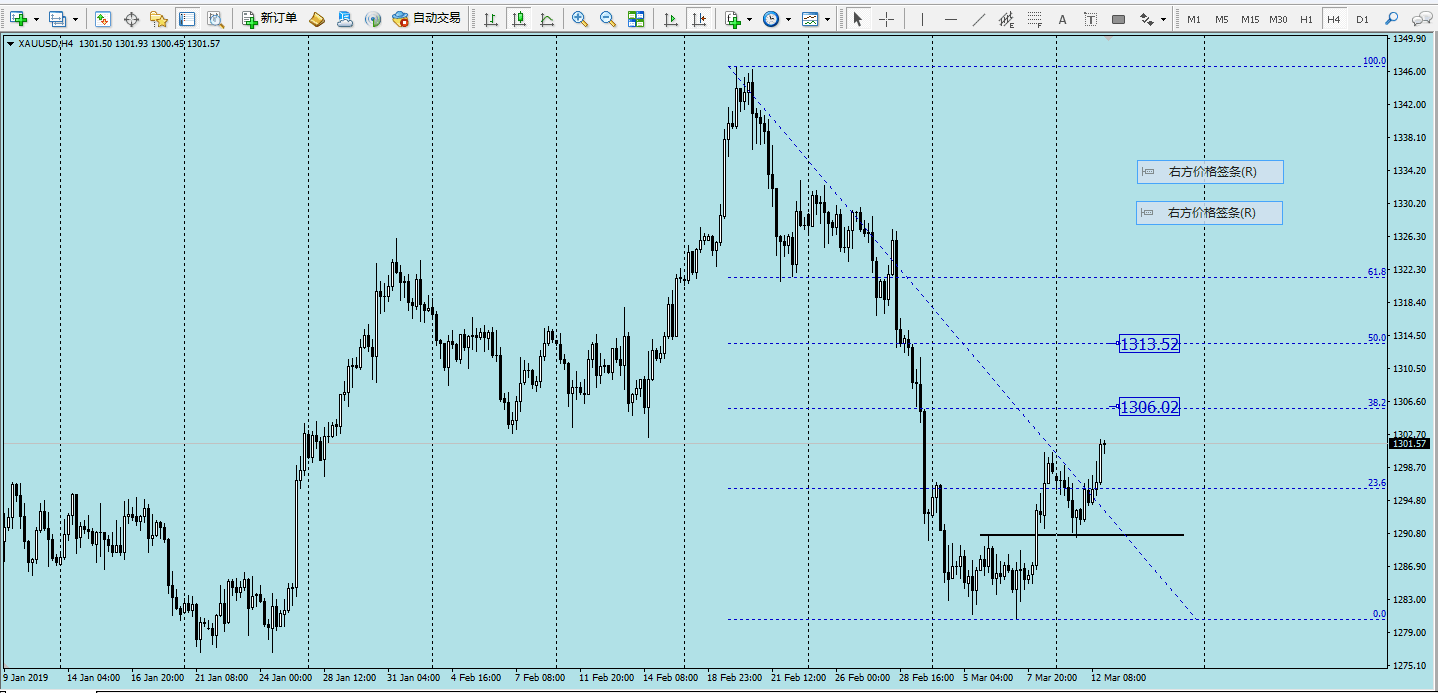Select the standard cursor arrow tool
Viewport: 1438px width, 693px height.
[x=858, y=19]
